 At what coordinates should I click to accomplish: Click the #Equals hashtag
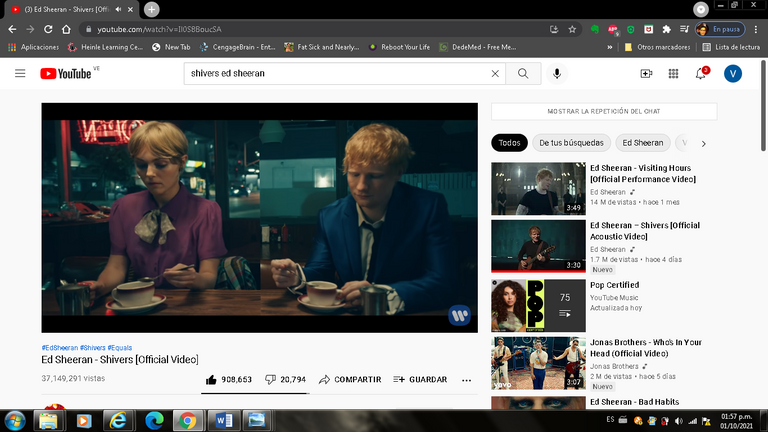[120, 348]
